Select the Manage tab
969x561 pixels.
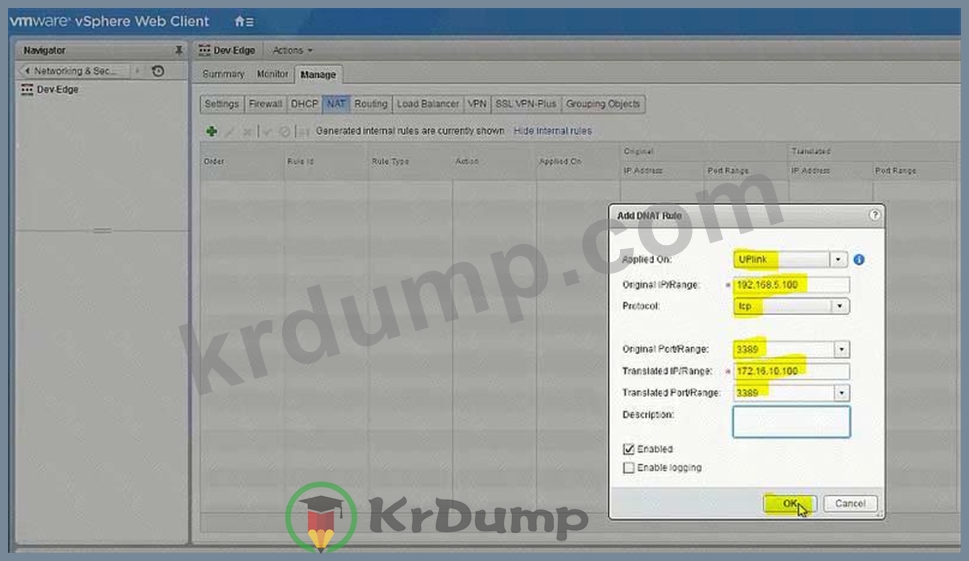pyautogui.click(x=318, y=75)
